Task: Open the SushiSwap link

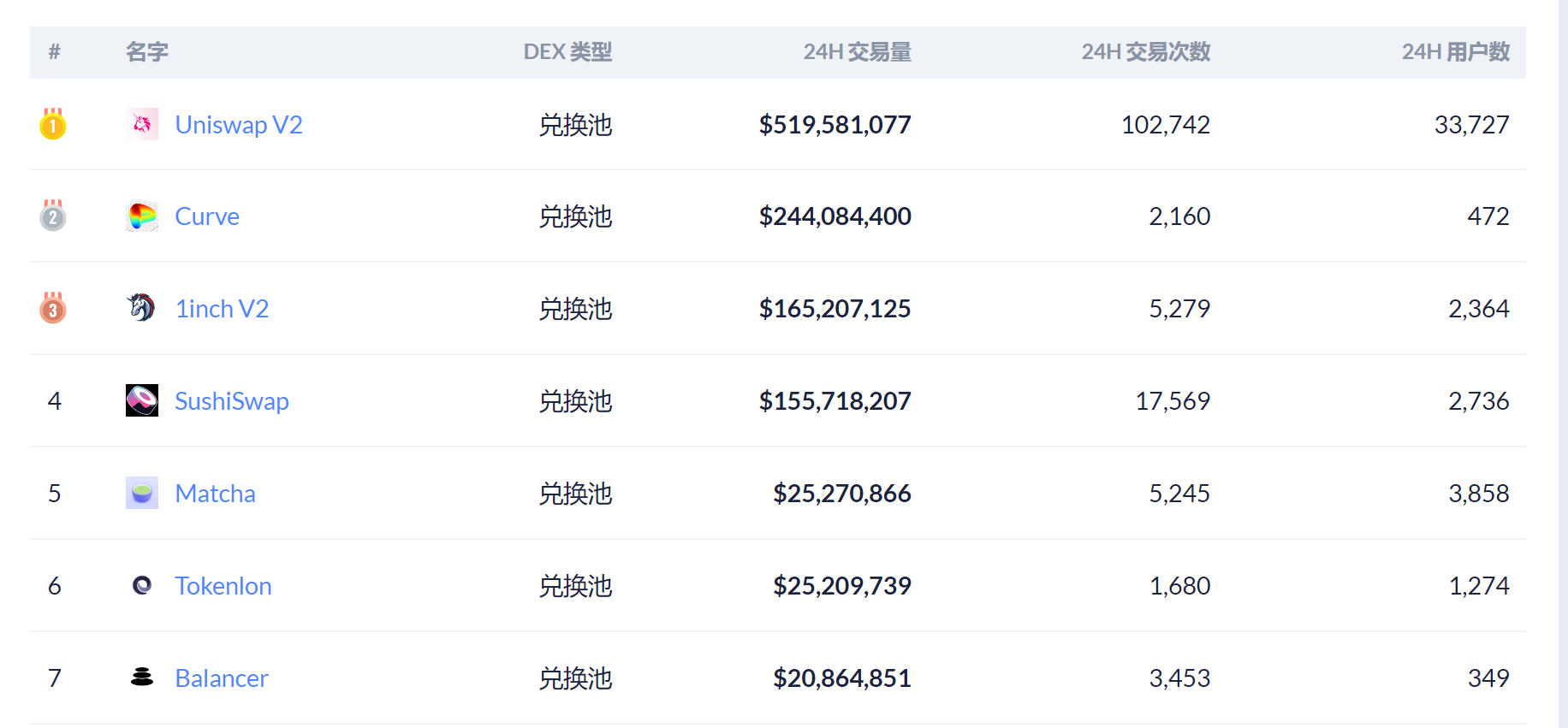Action: coord(232,401)
